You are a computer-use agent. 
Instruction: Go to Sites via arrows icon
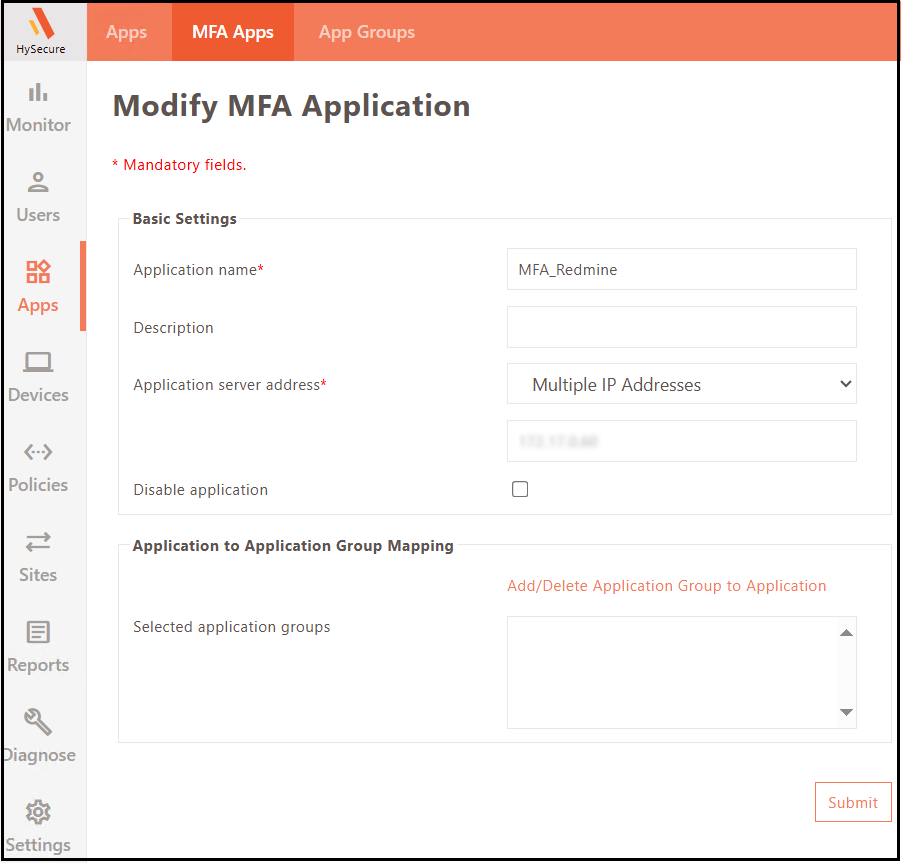click(x=38, y=542)
